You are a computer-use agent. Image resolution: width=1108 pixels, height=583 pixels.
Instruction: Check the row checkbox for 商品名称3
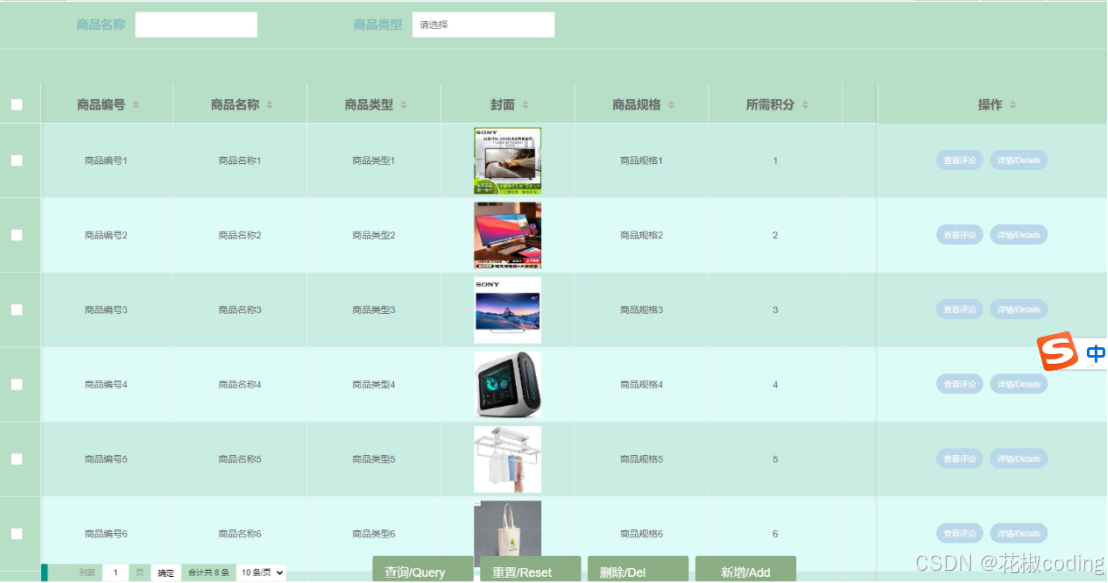pos(18,310)
